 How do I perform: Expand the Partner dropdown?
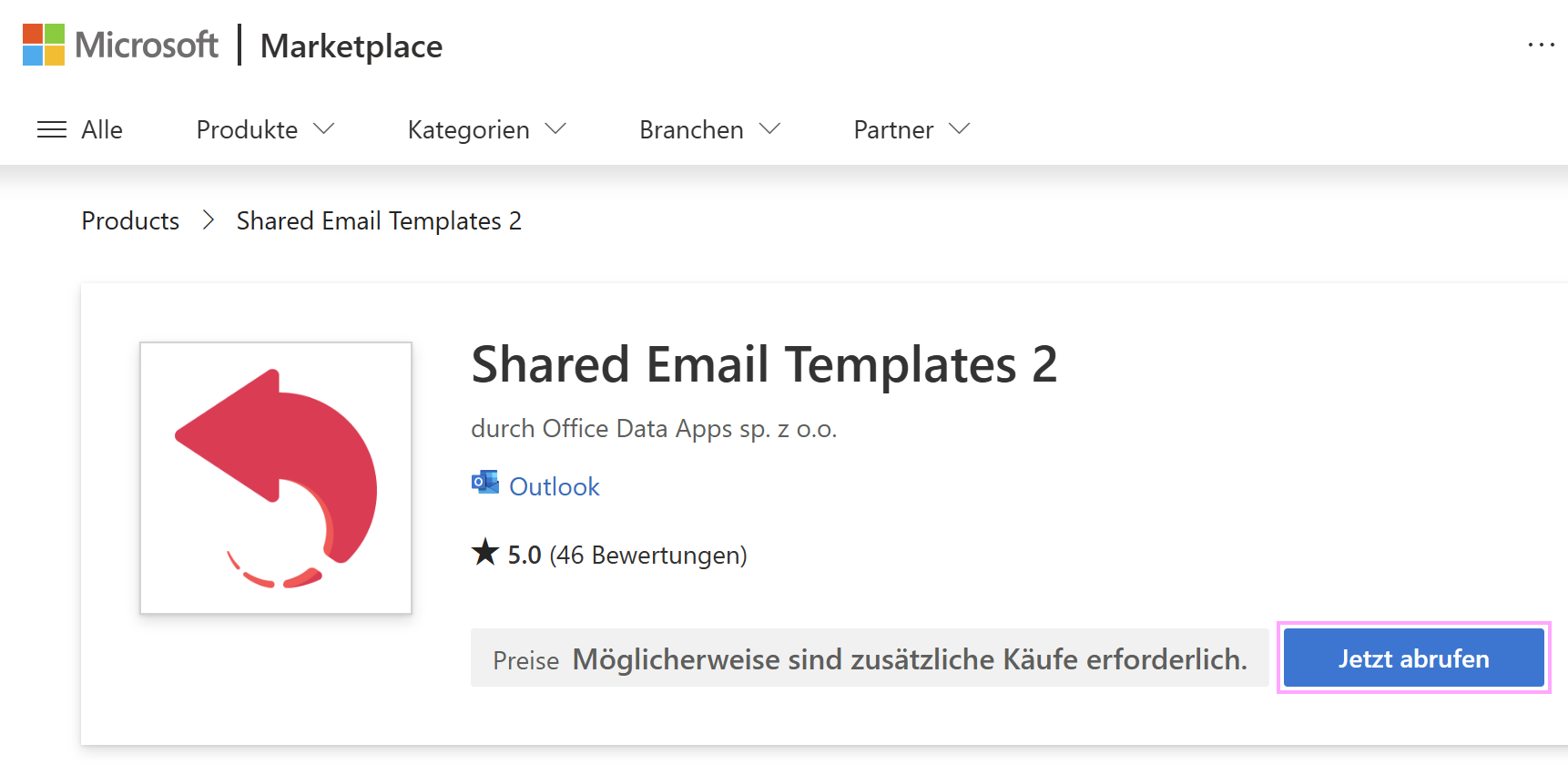point(911,129)
